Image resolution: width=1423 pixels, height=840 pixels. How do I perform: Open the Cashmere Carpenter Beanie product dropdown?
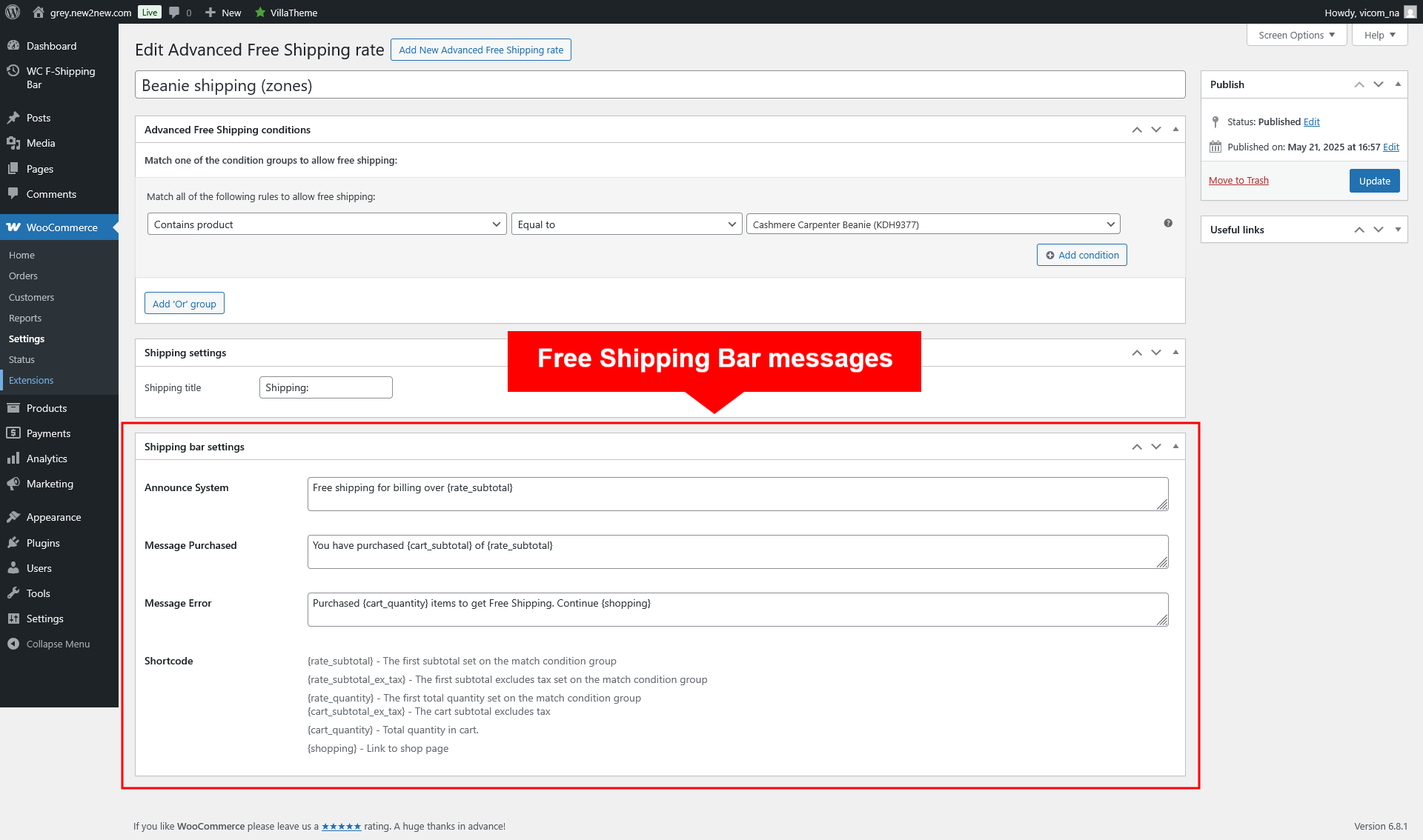(933, 224)
